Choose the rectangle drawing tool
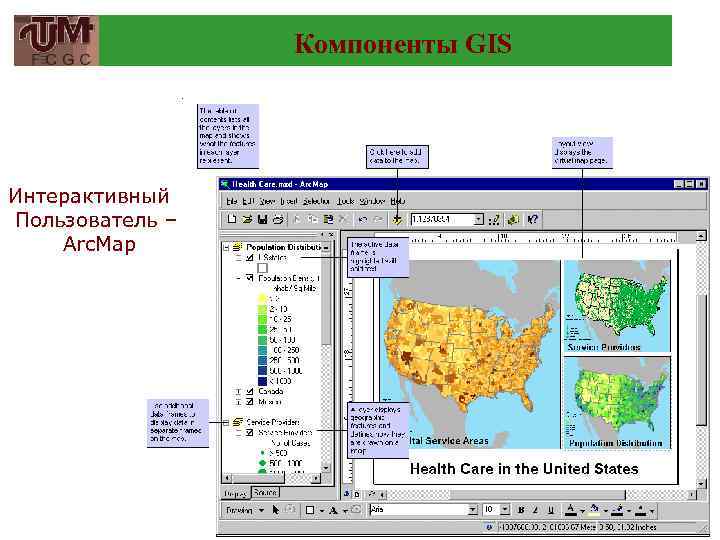This screenshot has width=720, height=540. click(310, 510)
